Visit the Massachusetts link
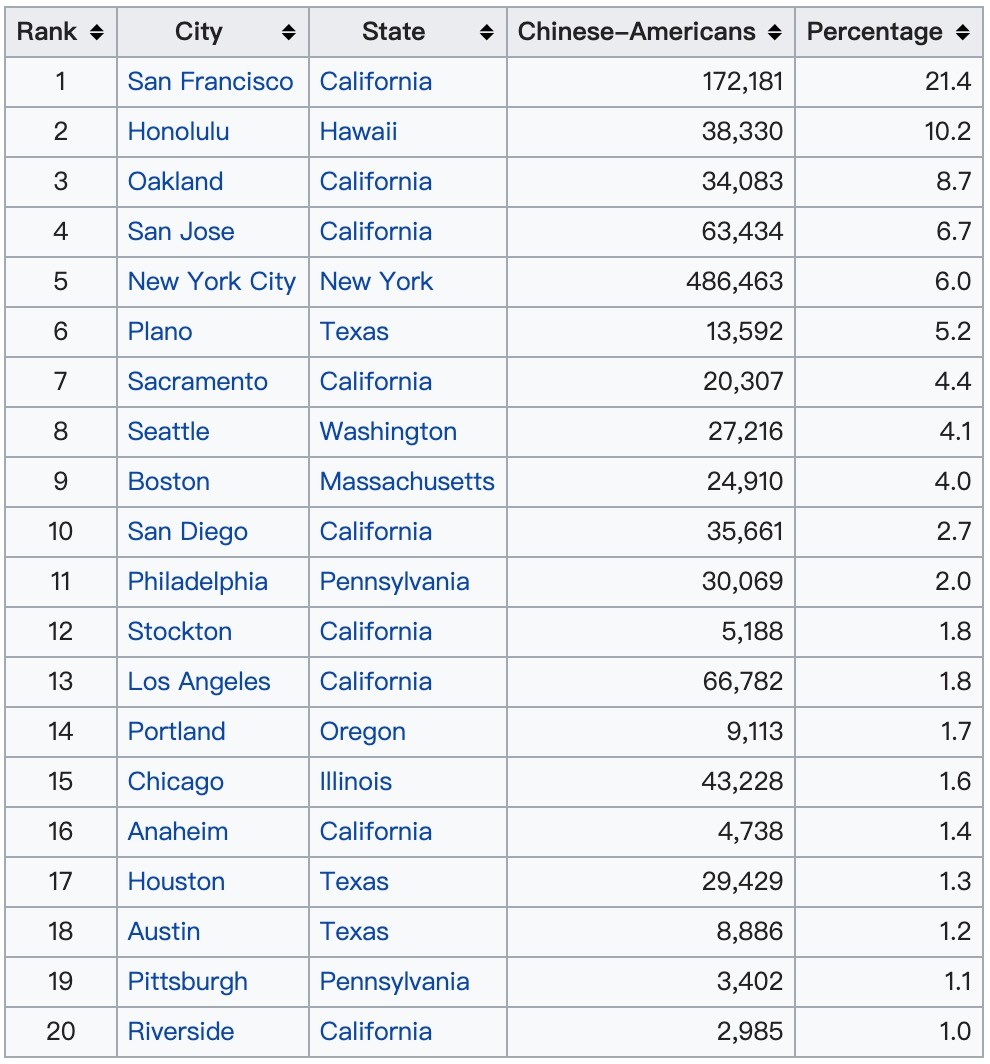990x1064 pixels. [x=407, y=482]
